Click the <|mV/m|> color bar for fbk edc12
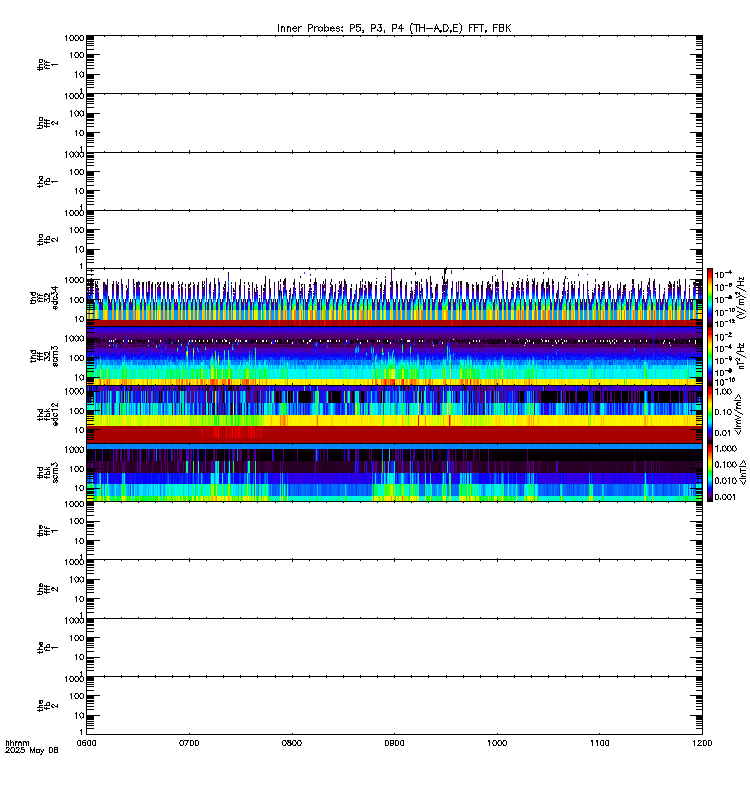Viewport: 750px width, 800px height. pyautogui.click(x=710, y=414)
